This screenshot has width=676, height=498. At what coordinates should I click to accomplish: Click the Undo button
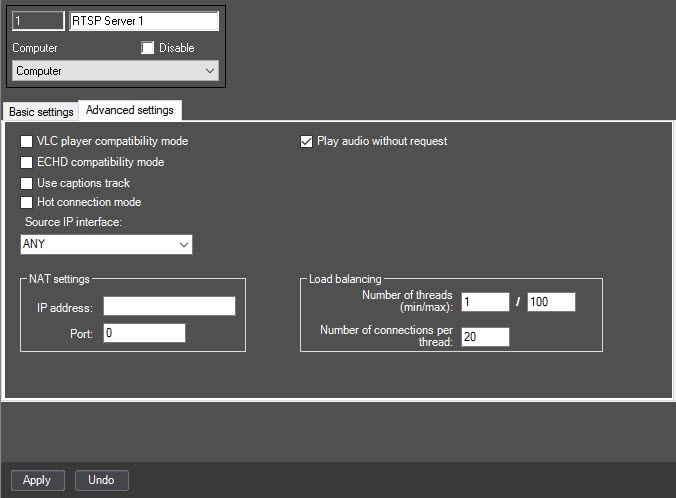101,480
